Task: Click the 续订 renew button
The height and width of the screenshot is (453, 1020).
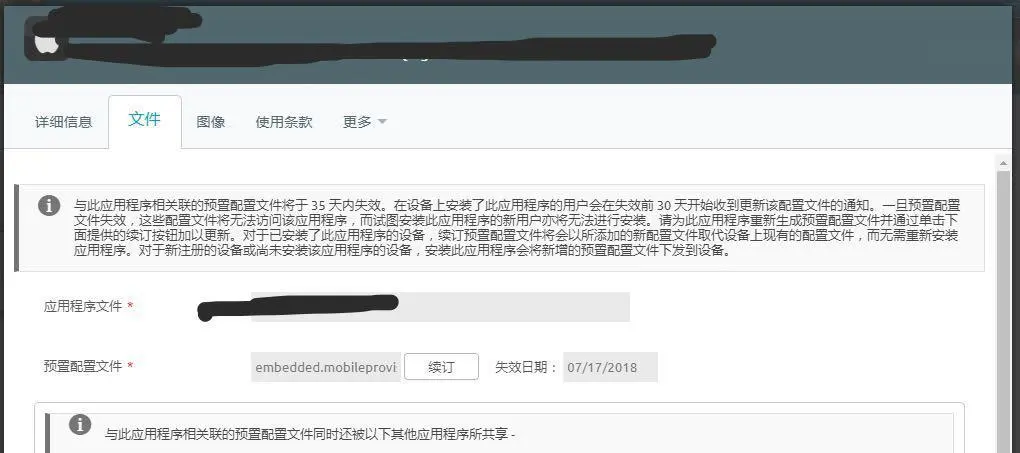Action: click(x=441, y=366)
